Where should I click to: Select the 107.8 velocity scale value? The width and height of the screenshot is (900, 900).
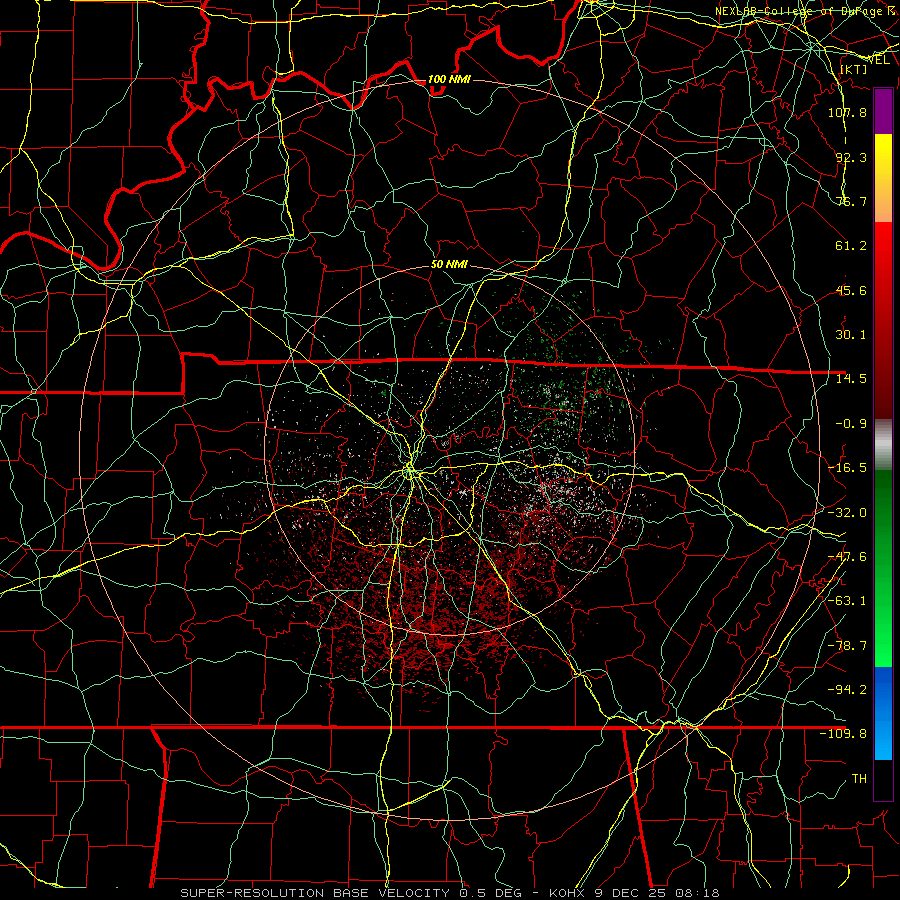coord(847,112)
